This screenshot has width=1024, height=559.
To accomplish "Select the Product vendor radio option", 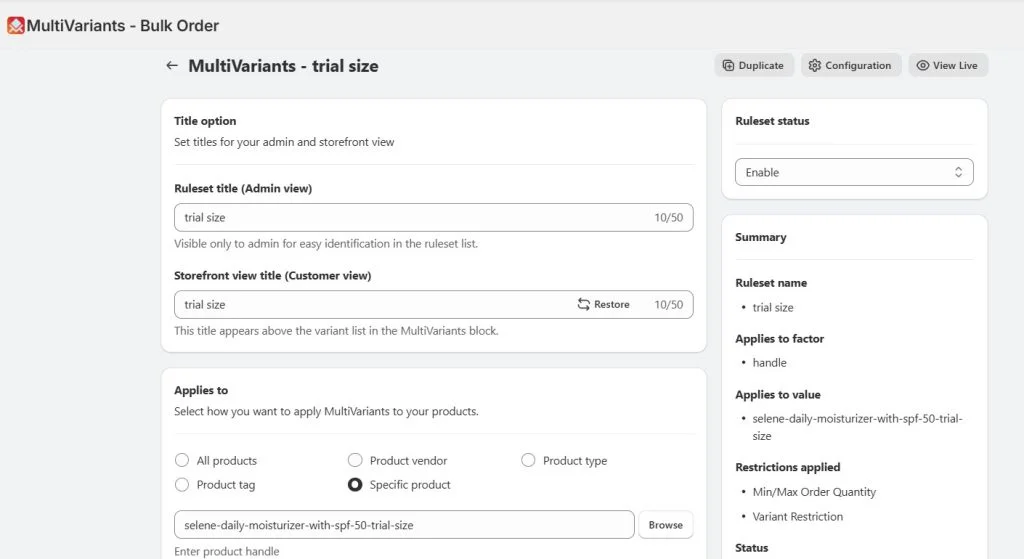I will [x=355, y=460].
